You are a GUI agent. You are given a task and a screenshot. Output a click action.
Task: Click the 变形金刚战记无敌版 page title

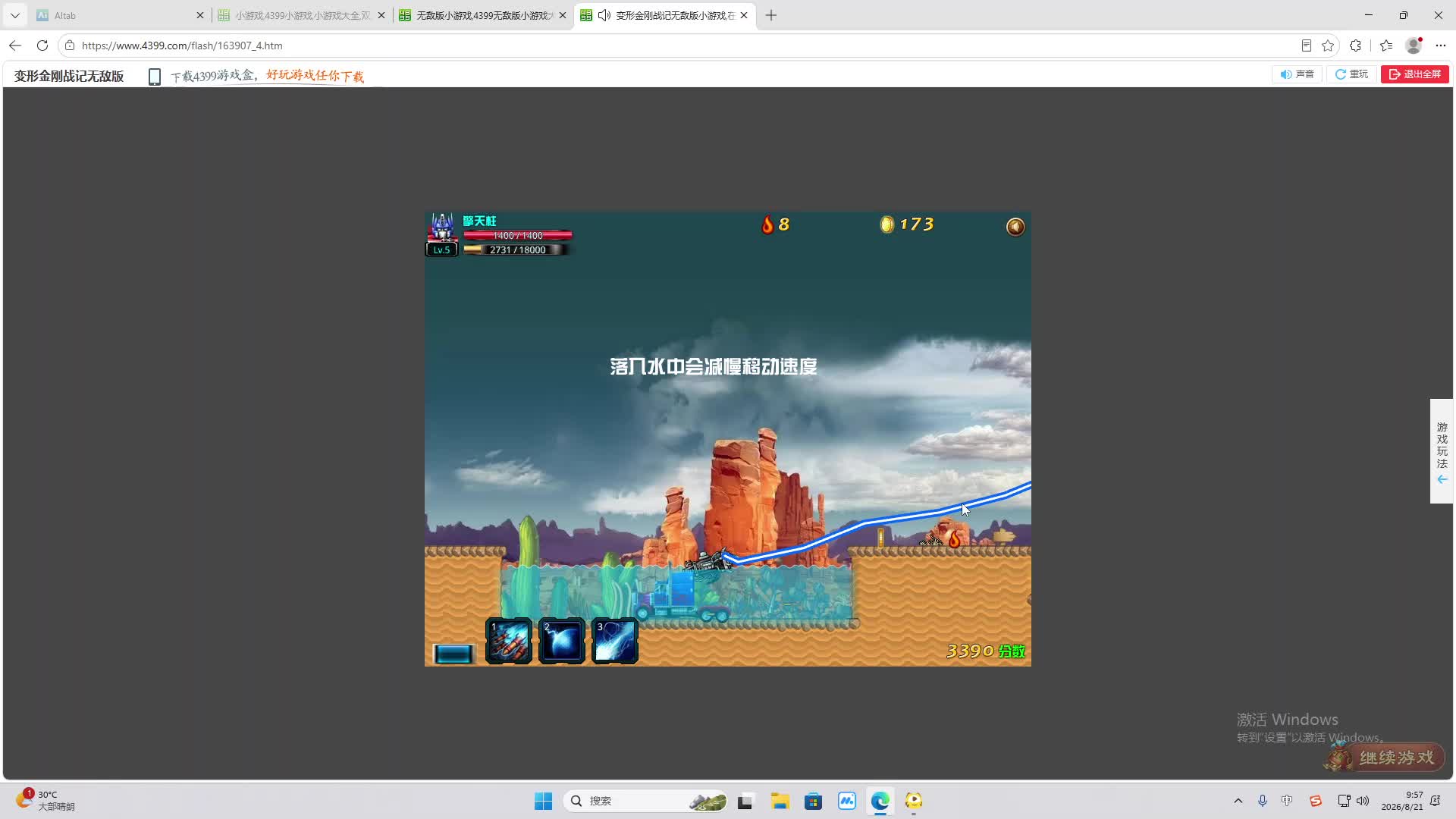tap(69, 76)
